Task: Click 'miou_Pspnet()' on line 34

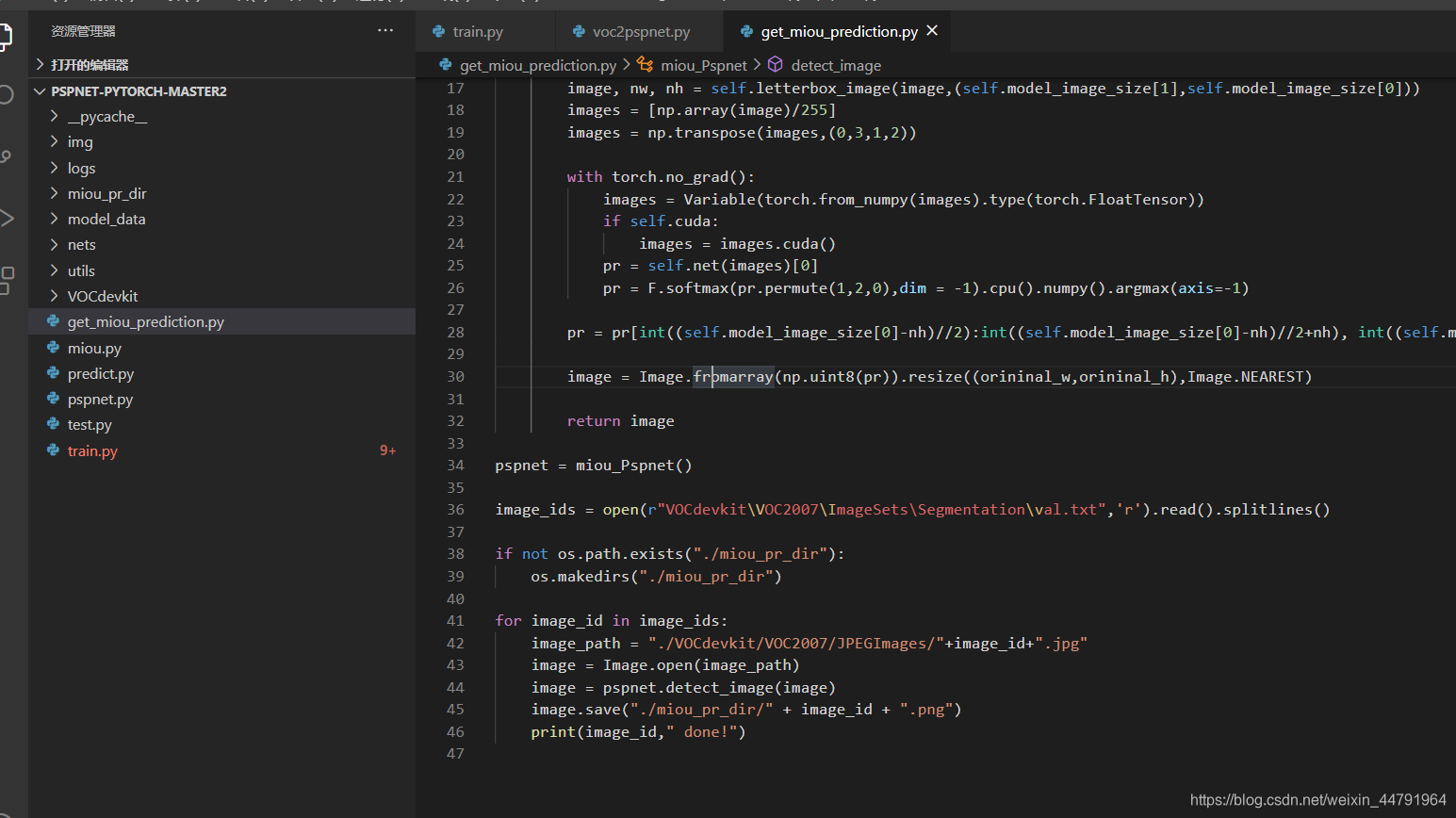Action: click(x=633, y=465)
